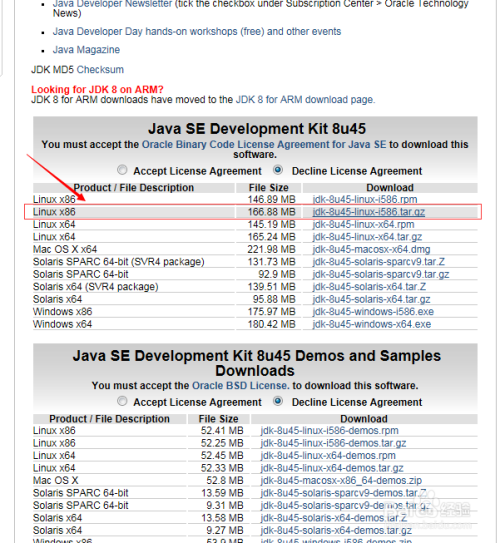The image size is (500, 543).
Task: Download jdk-8u45-solaris-x64.tar.Z
Action: [x=369, y=287]
